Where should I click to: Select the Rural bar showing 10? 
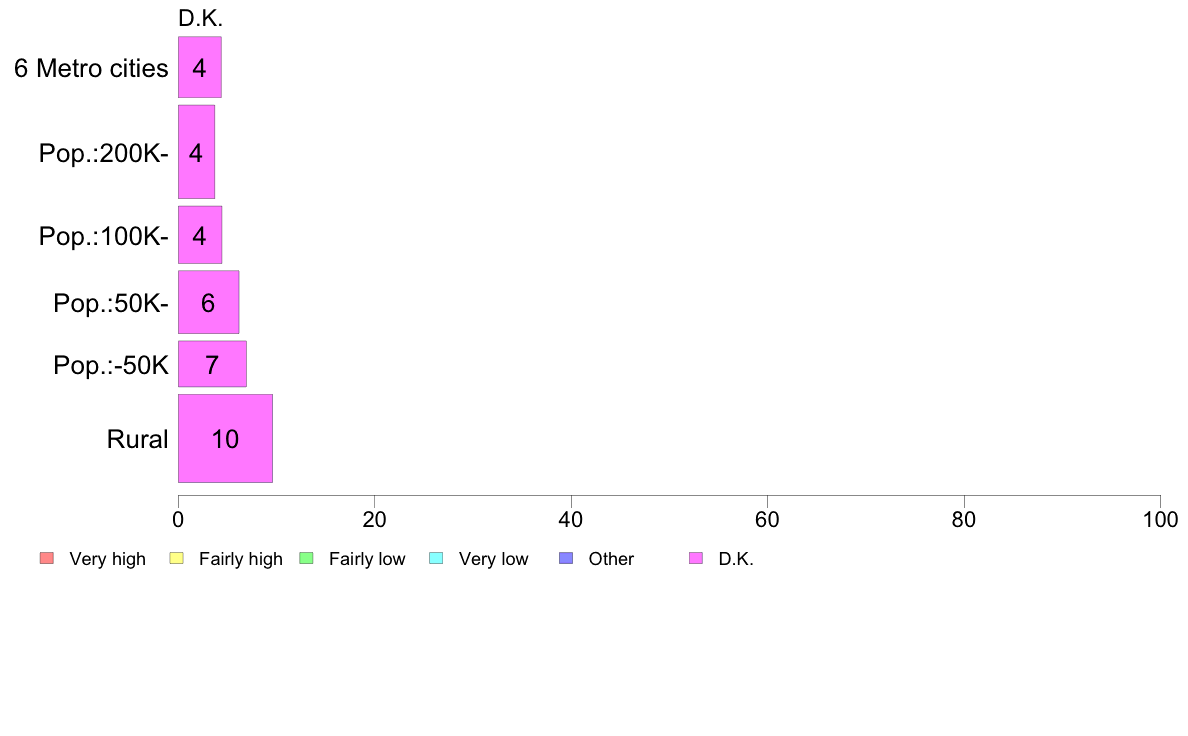coord(225,438)
